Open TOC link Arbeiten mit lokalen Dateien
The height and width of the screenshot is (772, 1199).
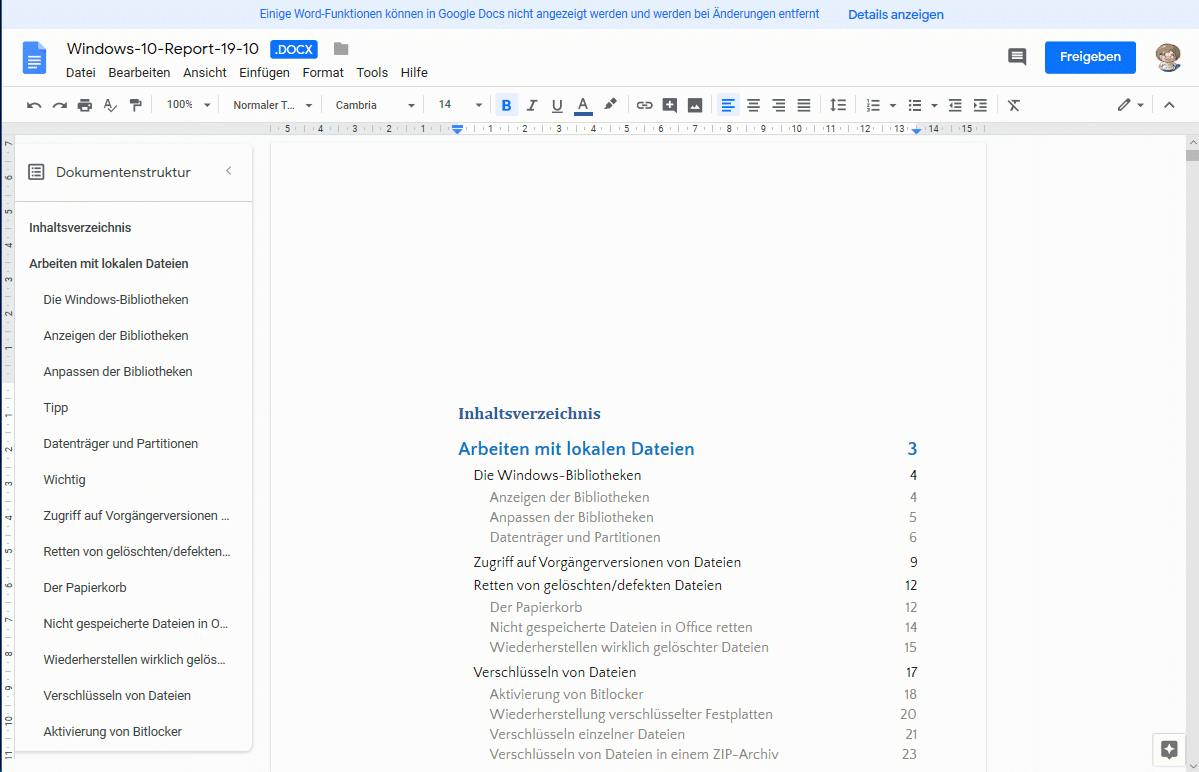576,449
